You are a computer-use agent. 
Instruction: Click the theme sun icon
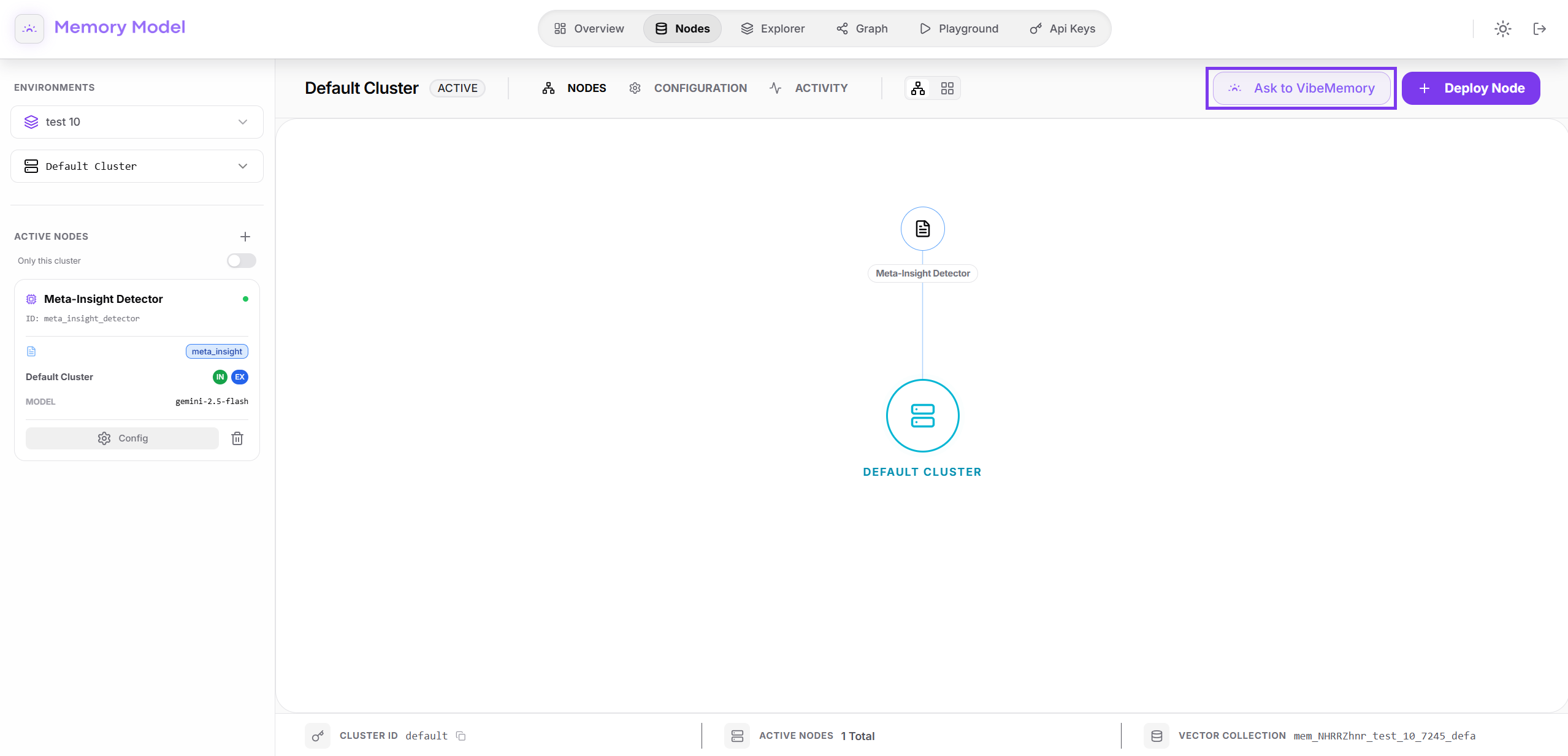click(1502, 29)
